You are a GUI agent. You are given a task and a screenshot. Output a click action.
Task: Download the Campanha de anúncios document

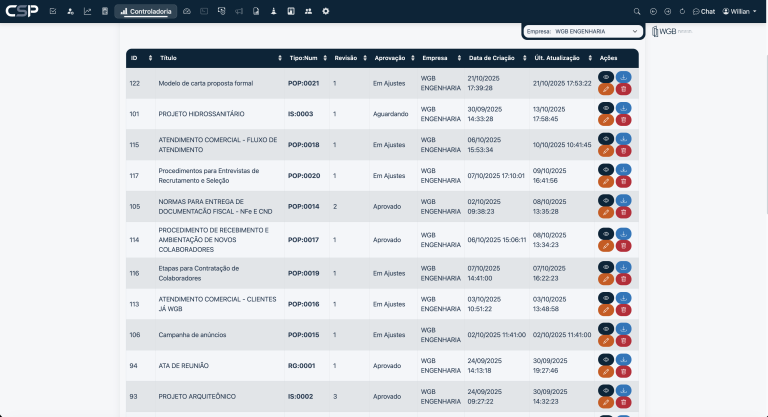pyautogui.click(x=624, y=329)
